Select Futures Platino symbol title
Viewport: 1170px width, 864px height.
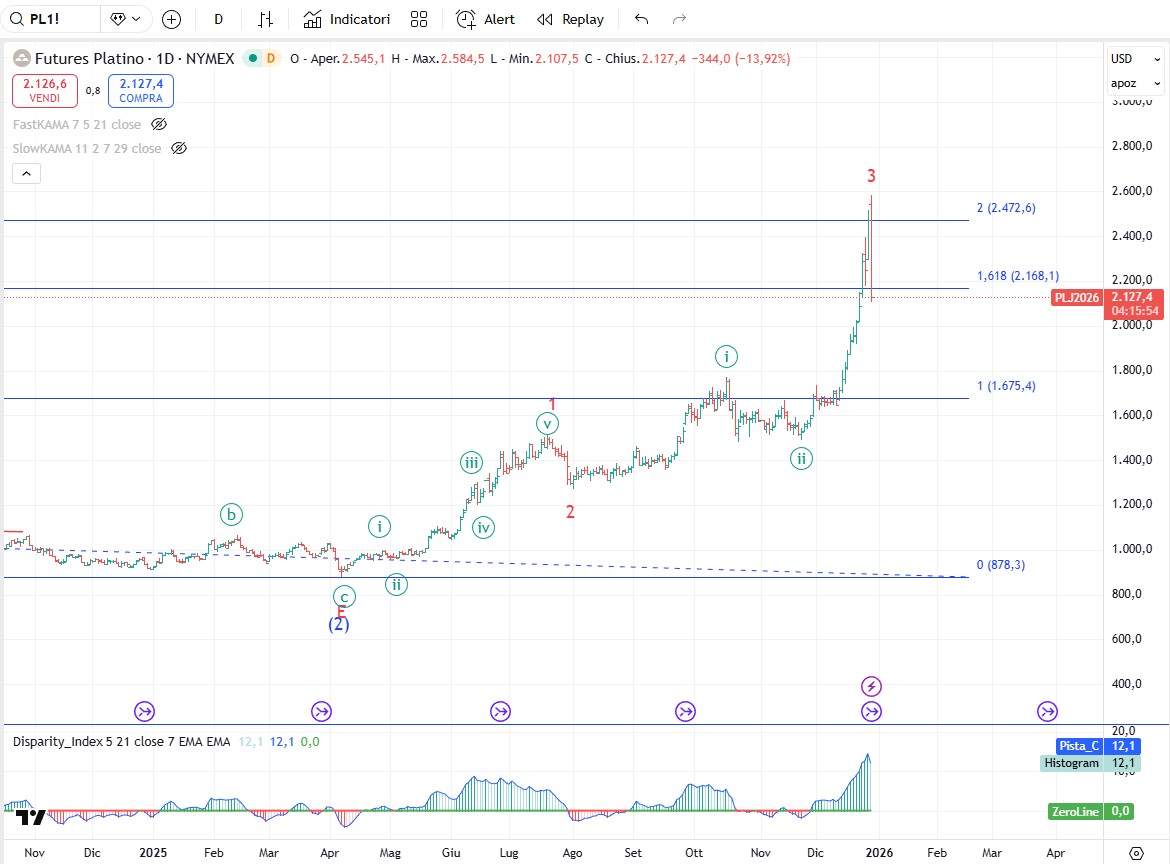(x=134, y=58)
